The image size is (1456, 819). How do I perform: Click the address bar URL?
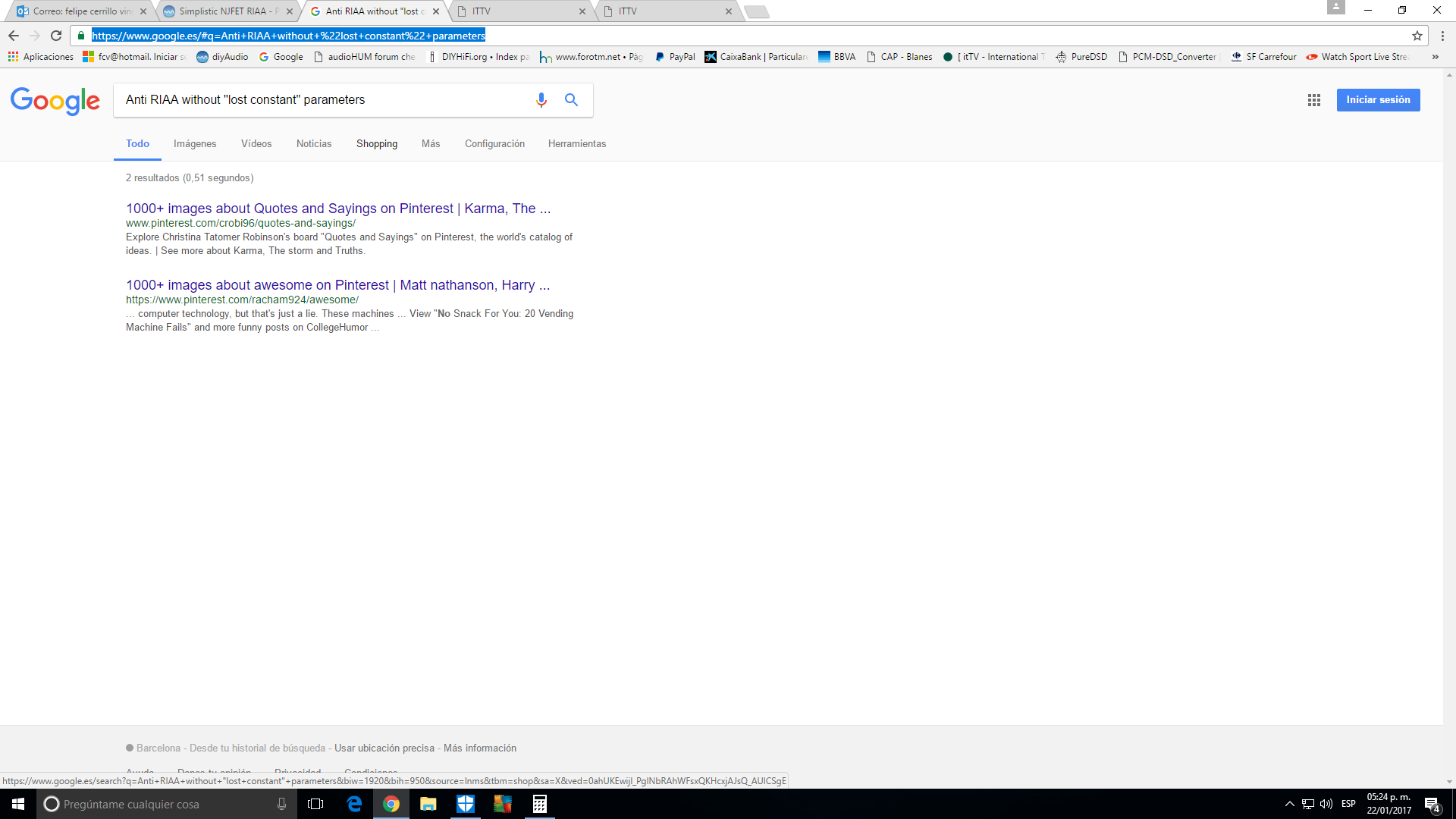tap(288, 36)
